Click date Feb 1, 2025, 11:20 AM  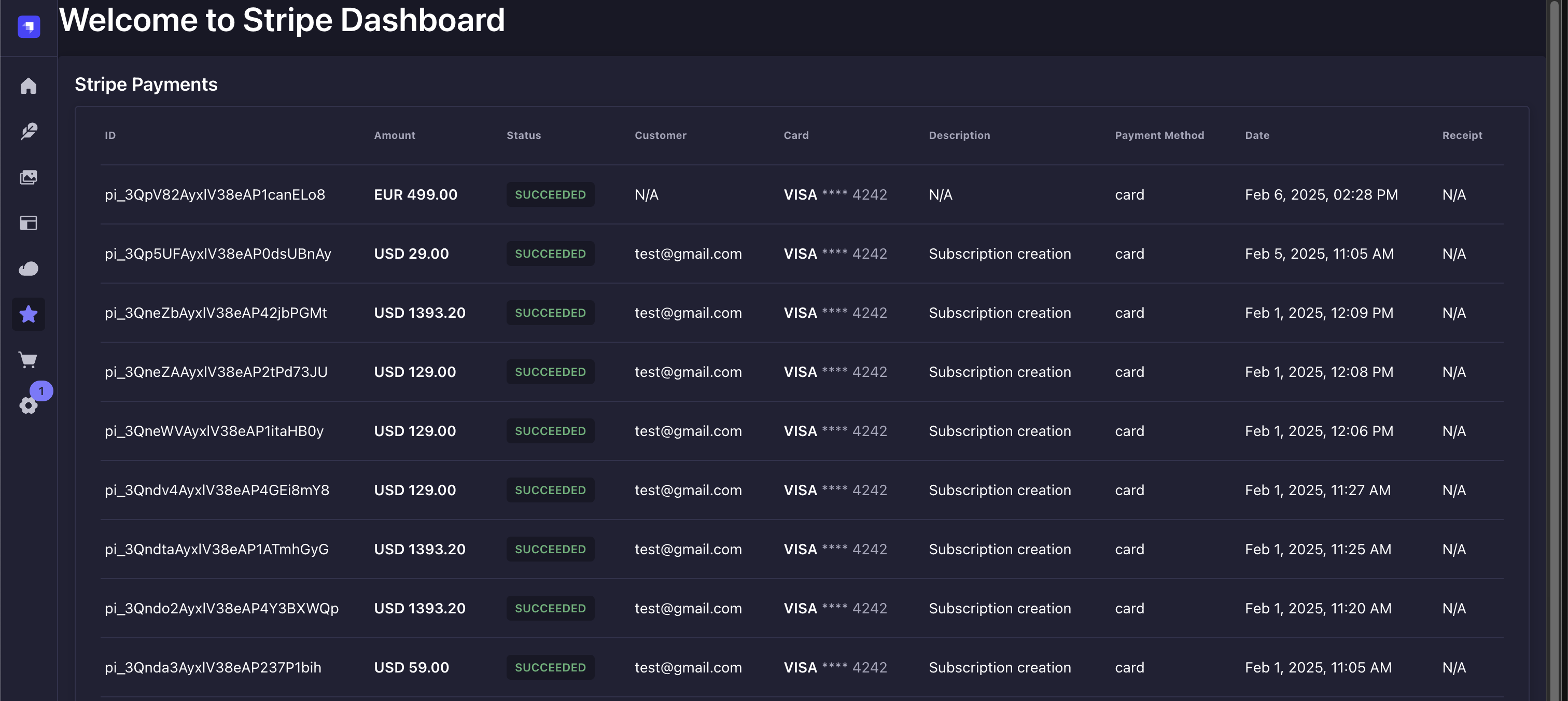(x=1318, y=608)
